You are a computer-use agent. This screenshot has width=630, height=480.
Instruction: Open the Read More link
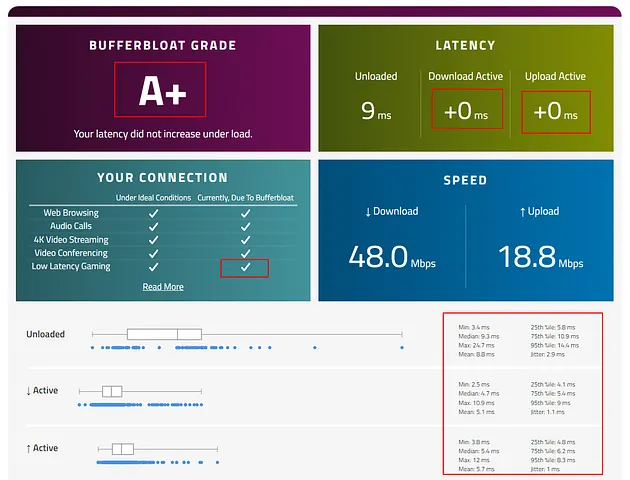(163, 286)
